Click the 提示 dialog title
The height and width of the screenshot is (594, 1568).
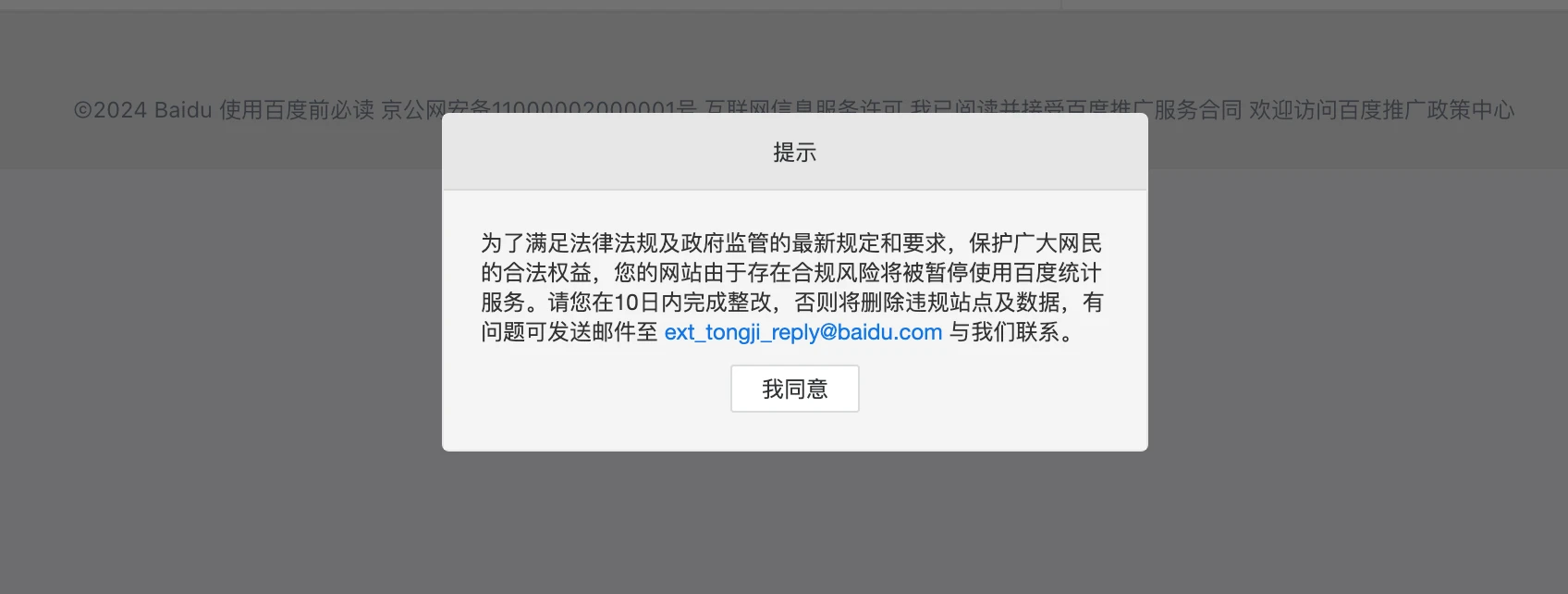(795, 153)
